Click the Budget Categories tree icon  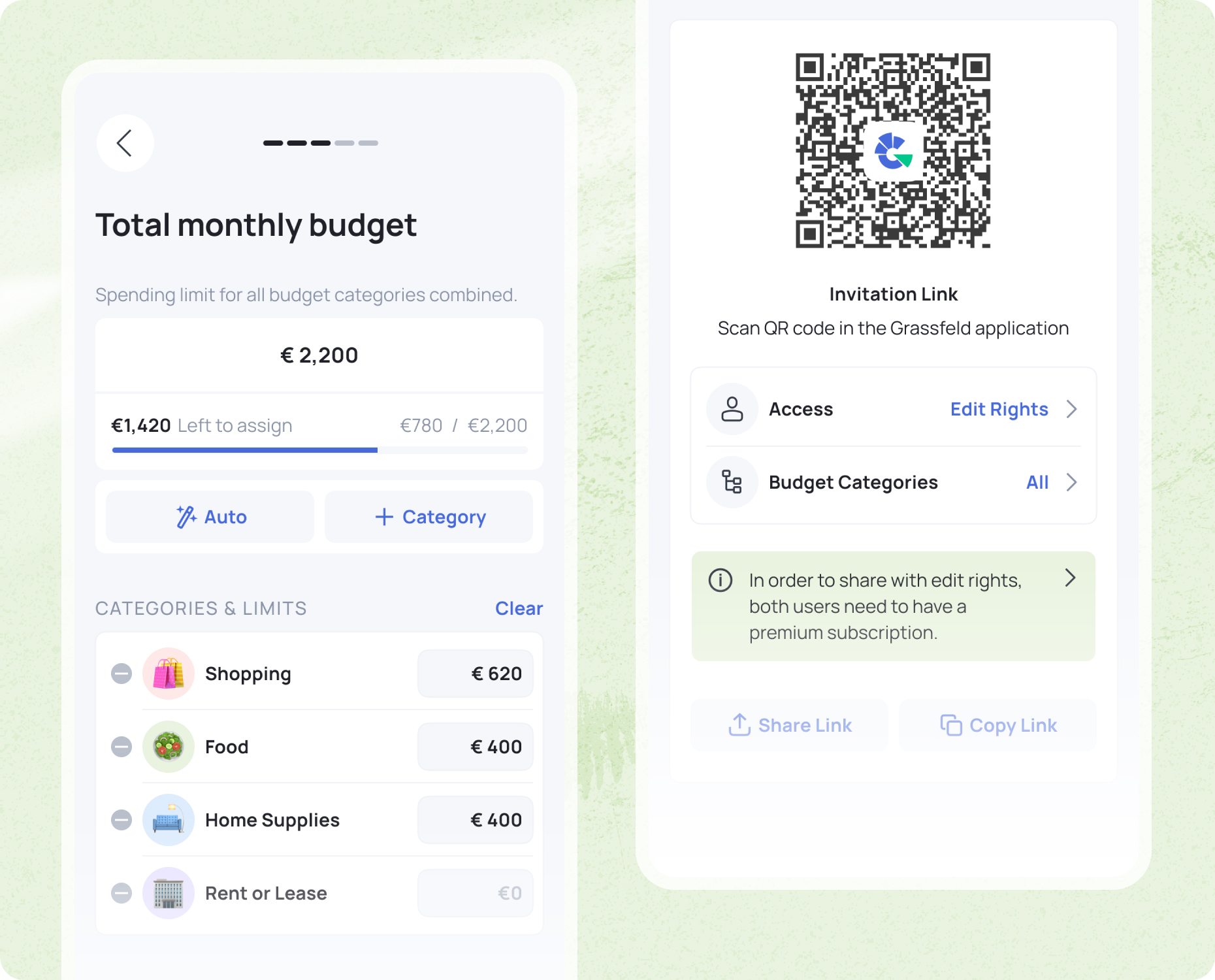(x=732, y=482)
